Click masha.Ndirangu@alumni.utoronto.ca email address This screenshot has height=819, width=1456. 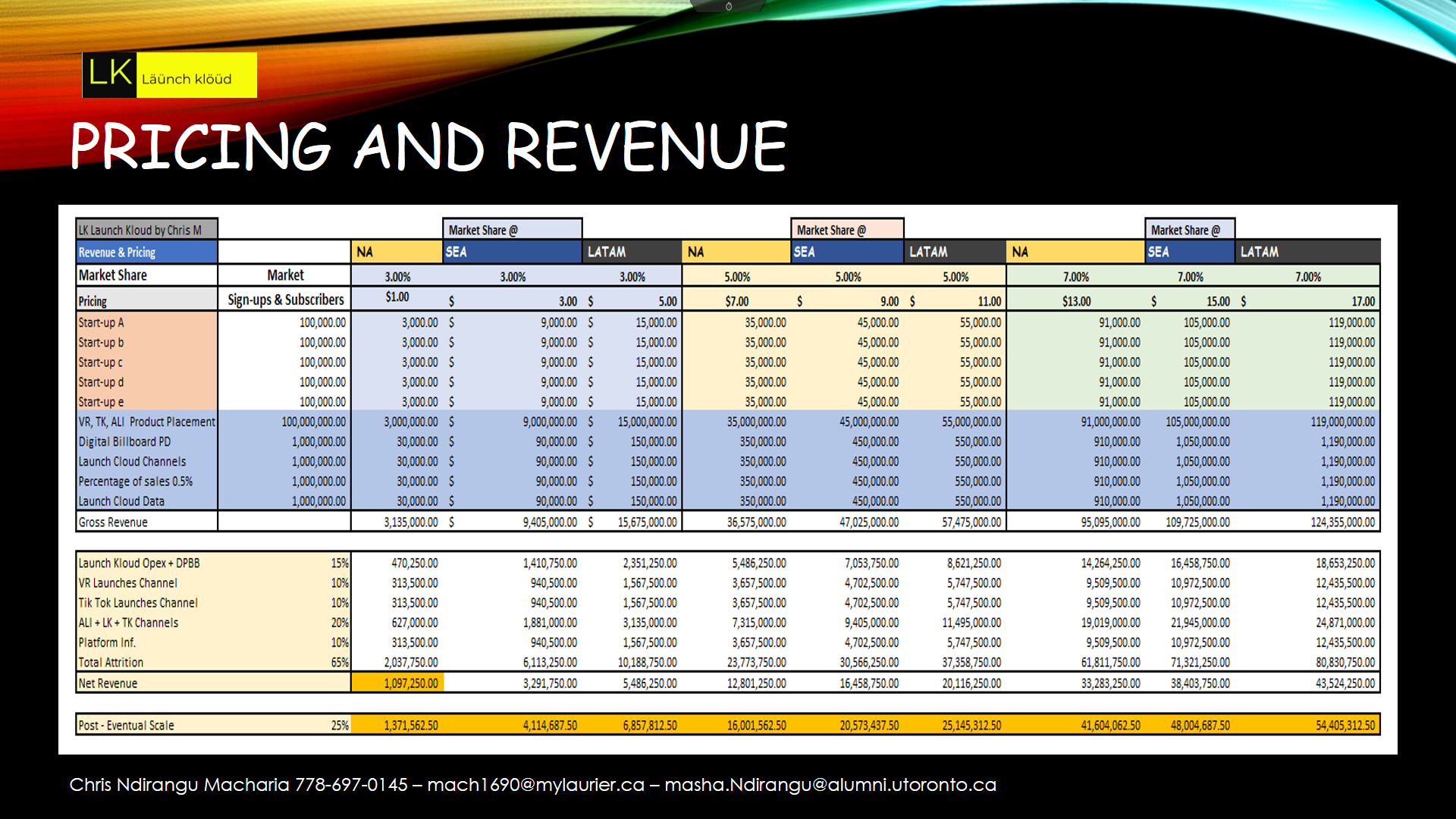pyautogui.click(x=830, y=785)
